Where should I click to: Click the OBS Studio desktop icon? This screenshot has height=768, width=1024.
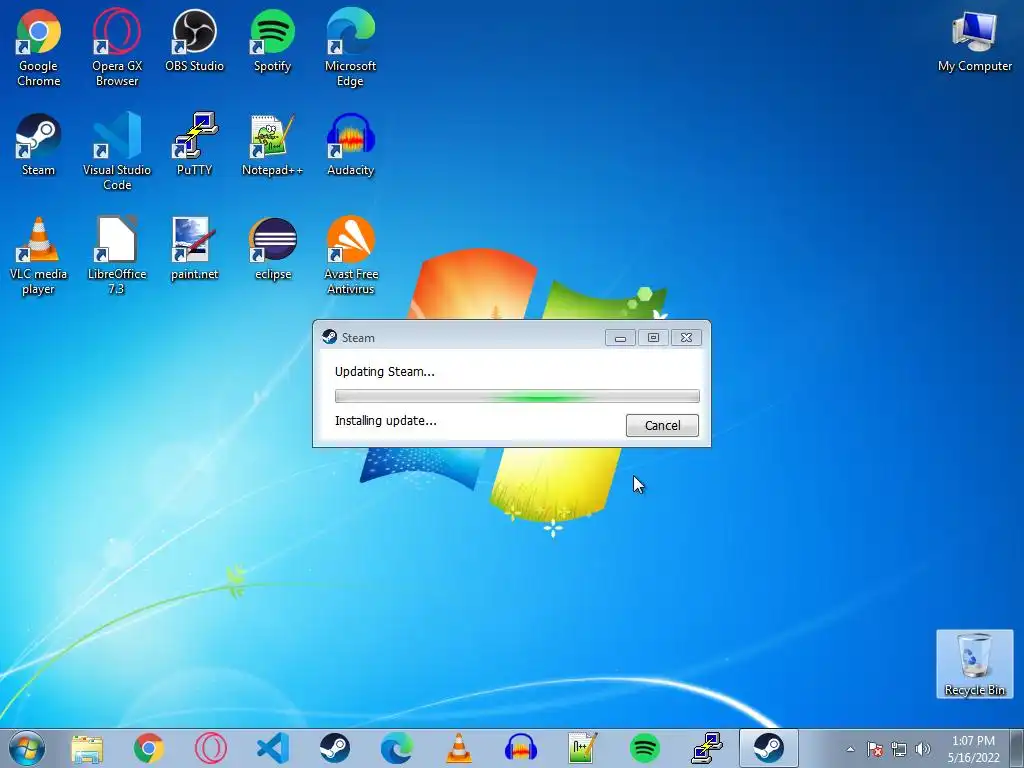point(195,40)
